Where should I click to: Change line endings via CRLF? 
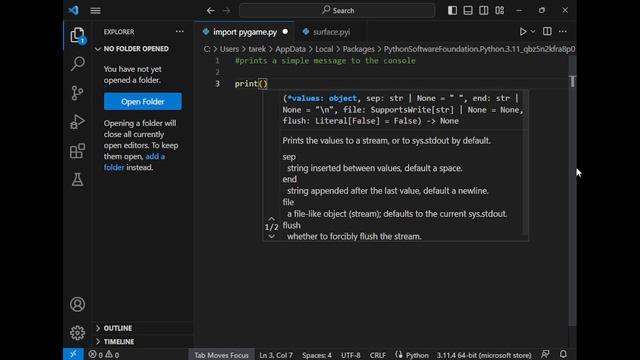(378, 355)
